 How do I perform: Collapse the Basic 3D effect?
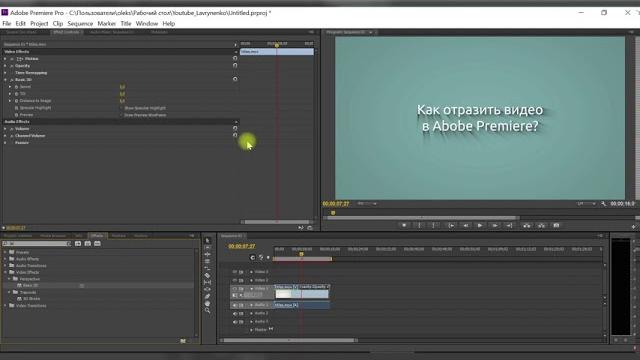5,80
